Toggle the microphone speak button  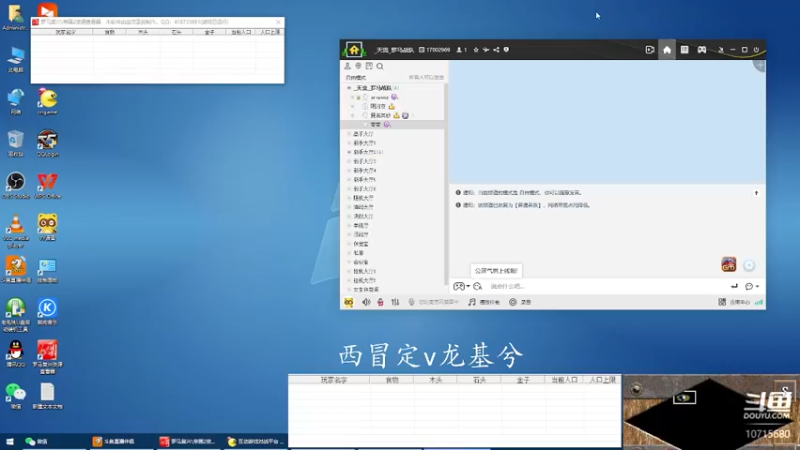click(411, 302)
